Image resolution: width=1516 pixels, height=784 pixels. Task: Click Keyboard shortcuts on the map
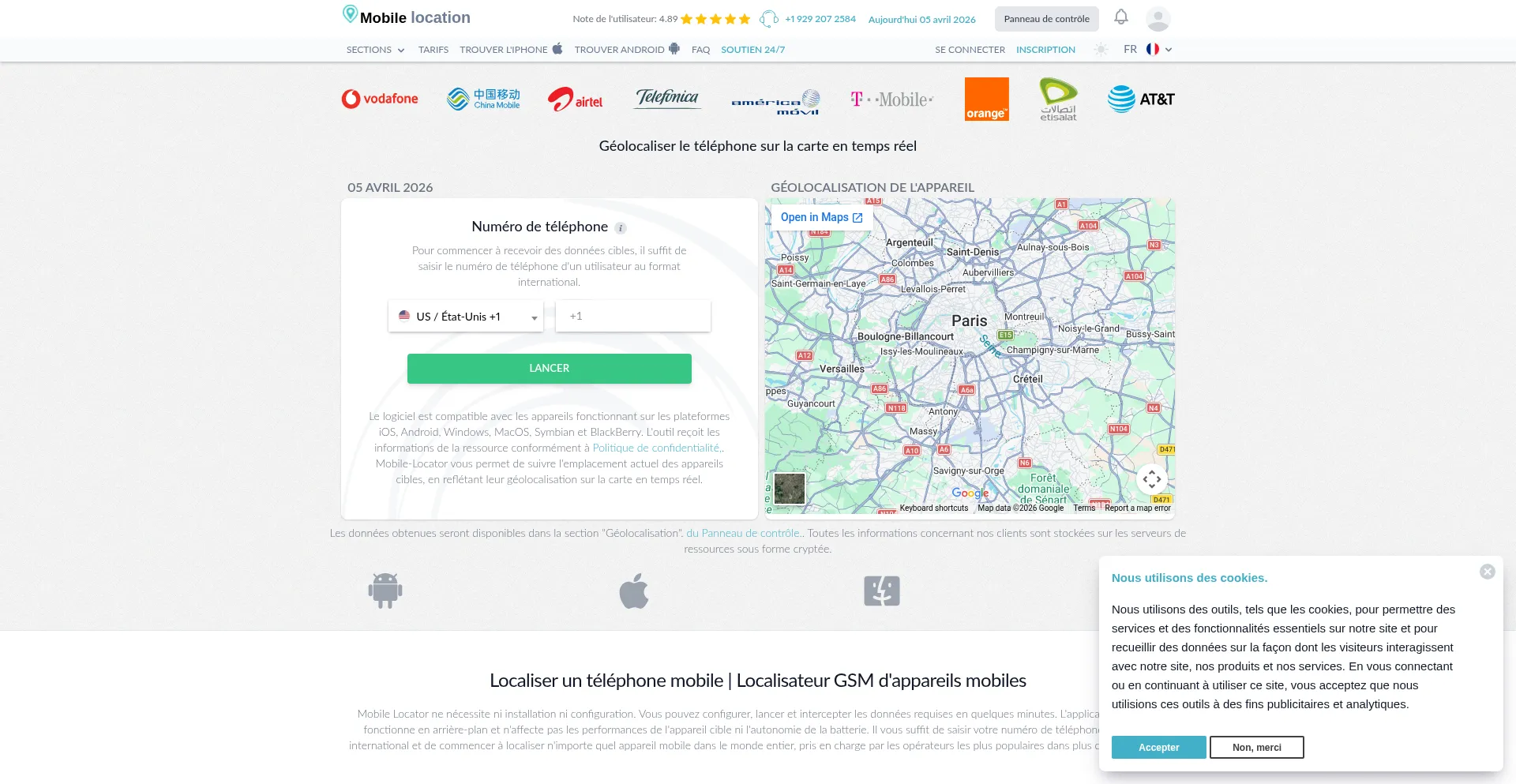(x=933, y=508)
